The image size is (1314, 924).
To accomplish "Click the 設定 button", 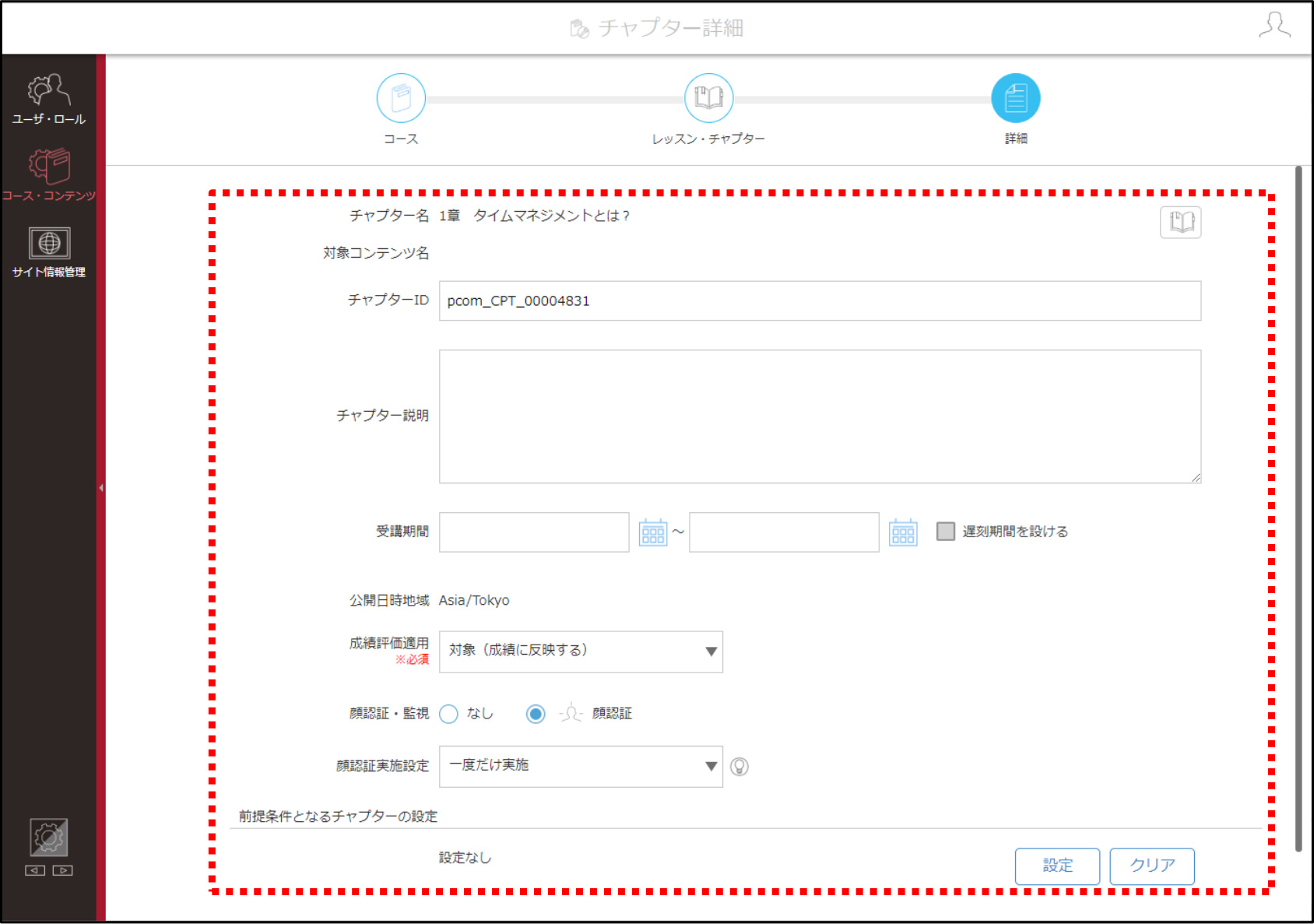I will 1057,866.
